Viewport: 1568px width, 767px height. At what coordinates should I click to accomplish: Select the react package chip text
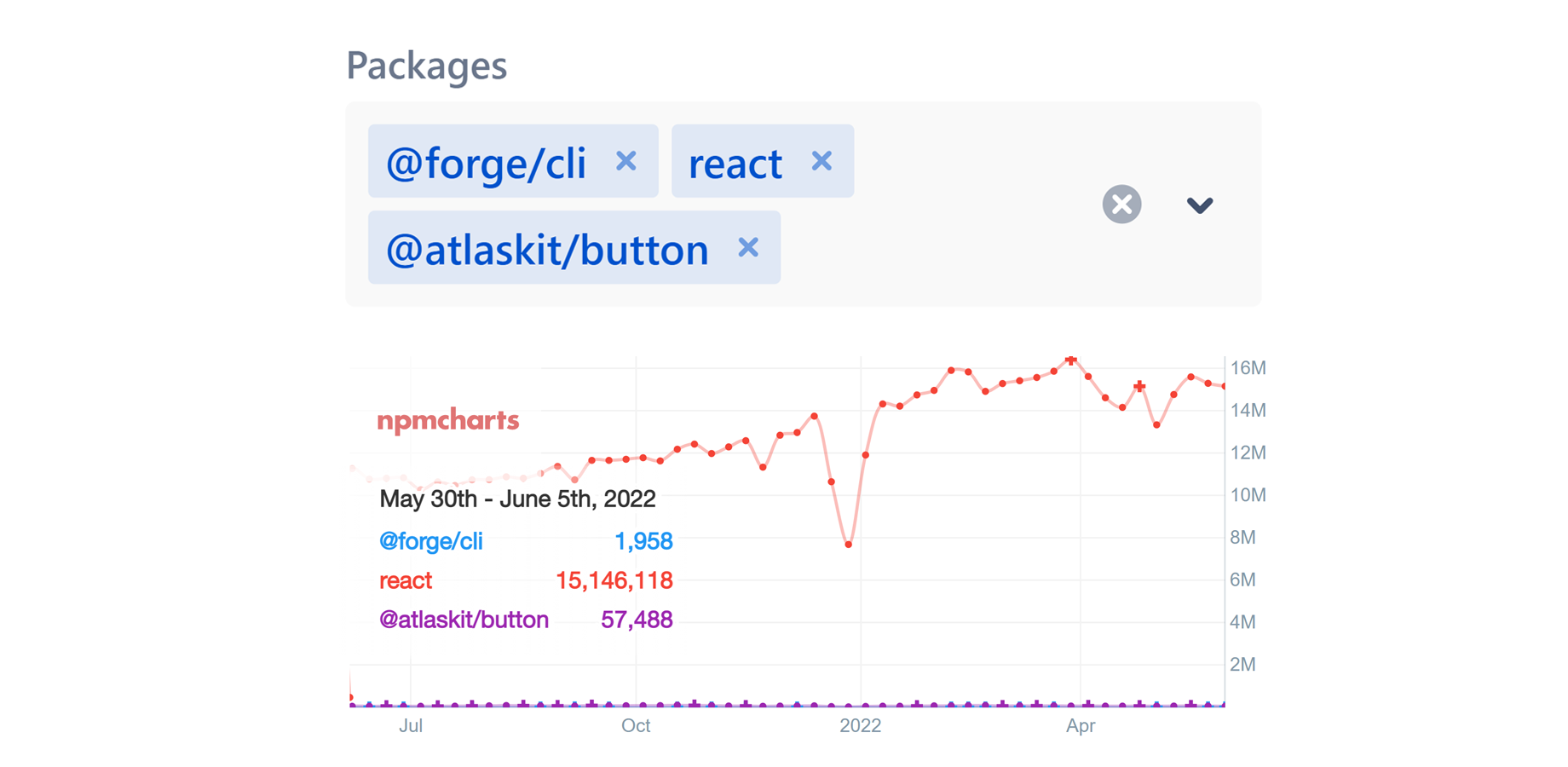(735, 164)
